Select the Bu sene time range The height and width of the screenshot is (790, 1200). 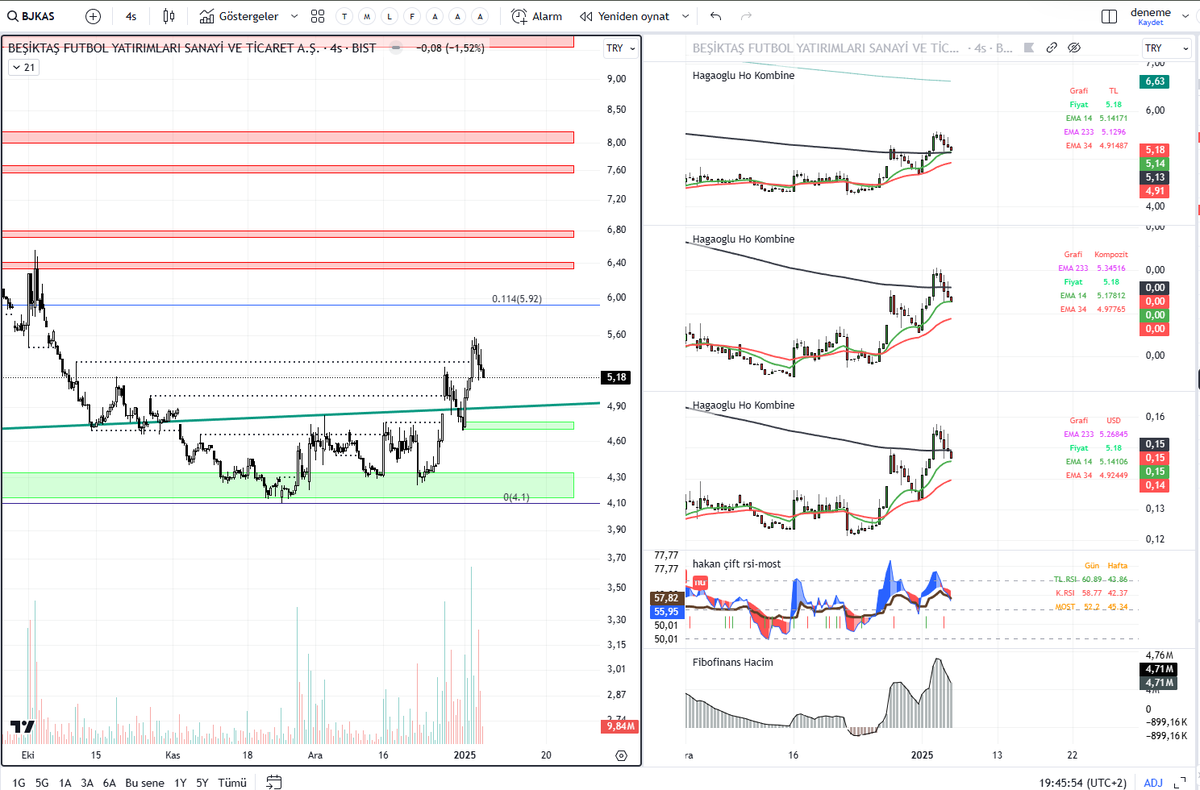click(145, 783)
